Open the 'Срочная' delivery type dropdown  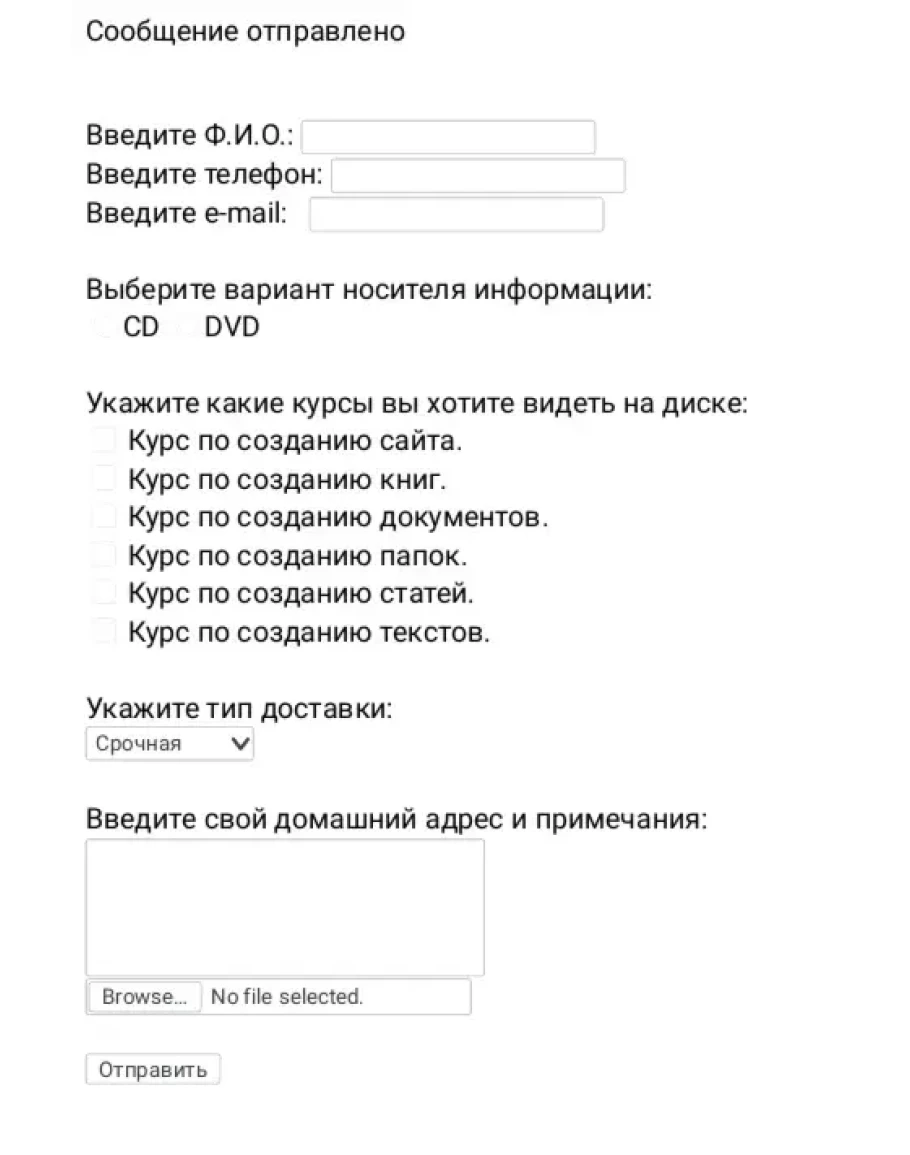tap(169, 744)
